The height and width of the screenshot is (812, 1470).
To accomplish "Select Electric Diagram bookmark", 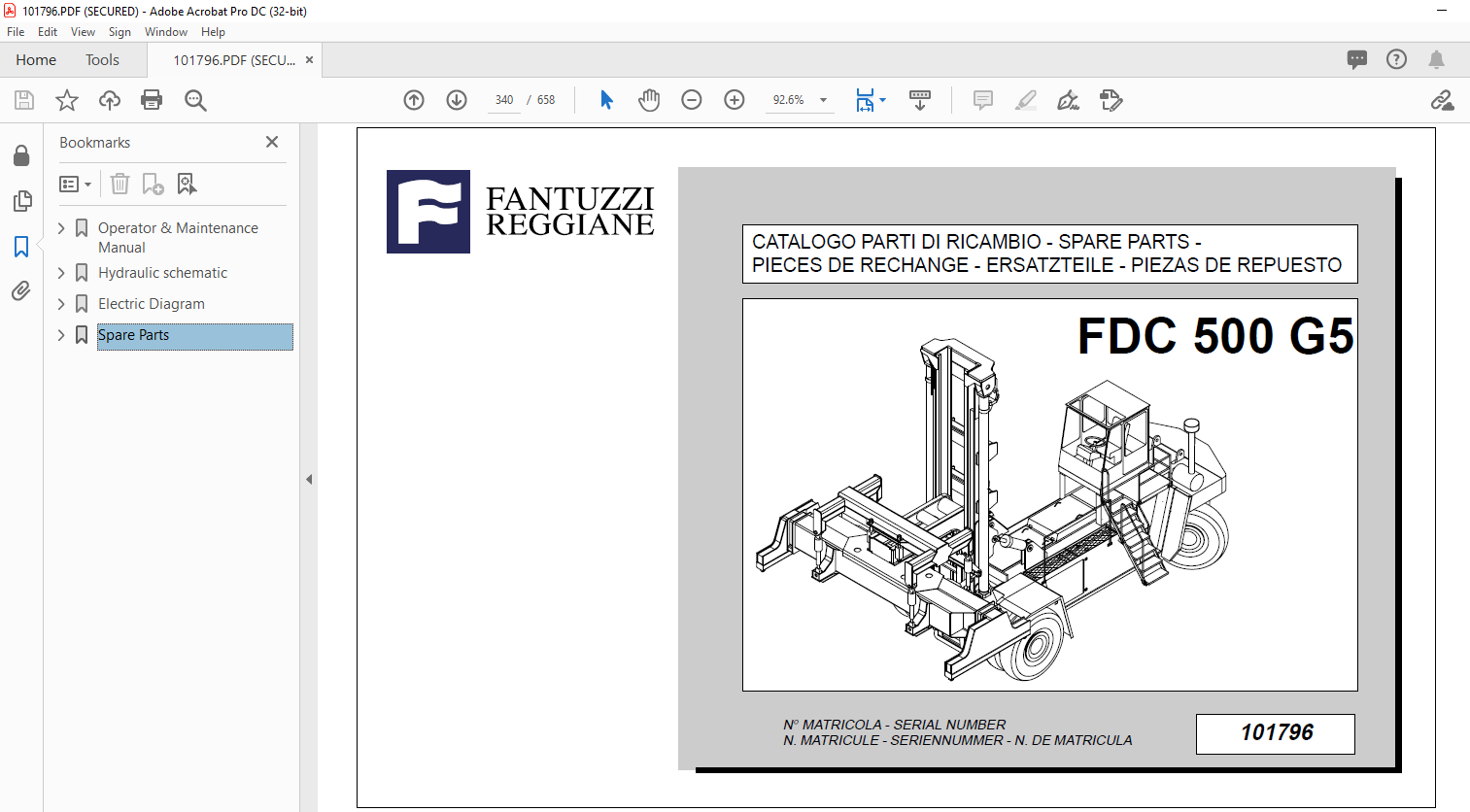I will click(152, 304).
